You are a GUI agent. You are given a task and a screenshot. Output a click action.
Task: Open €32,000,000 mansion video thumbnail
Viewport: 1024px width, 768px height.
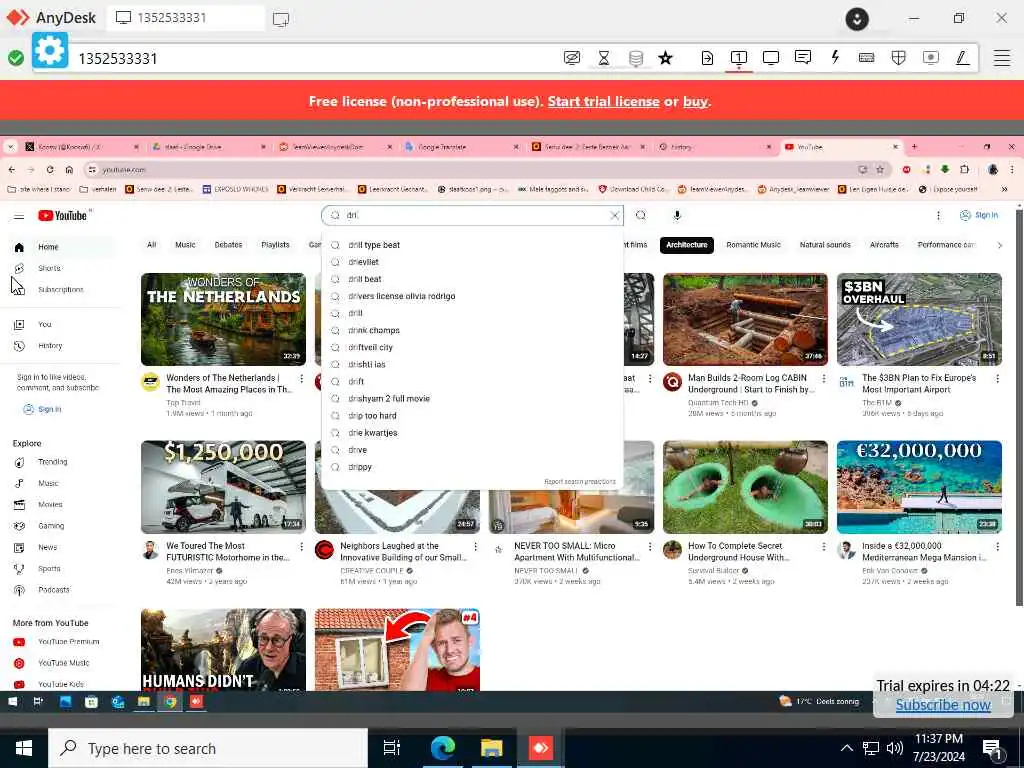919,487
